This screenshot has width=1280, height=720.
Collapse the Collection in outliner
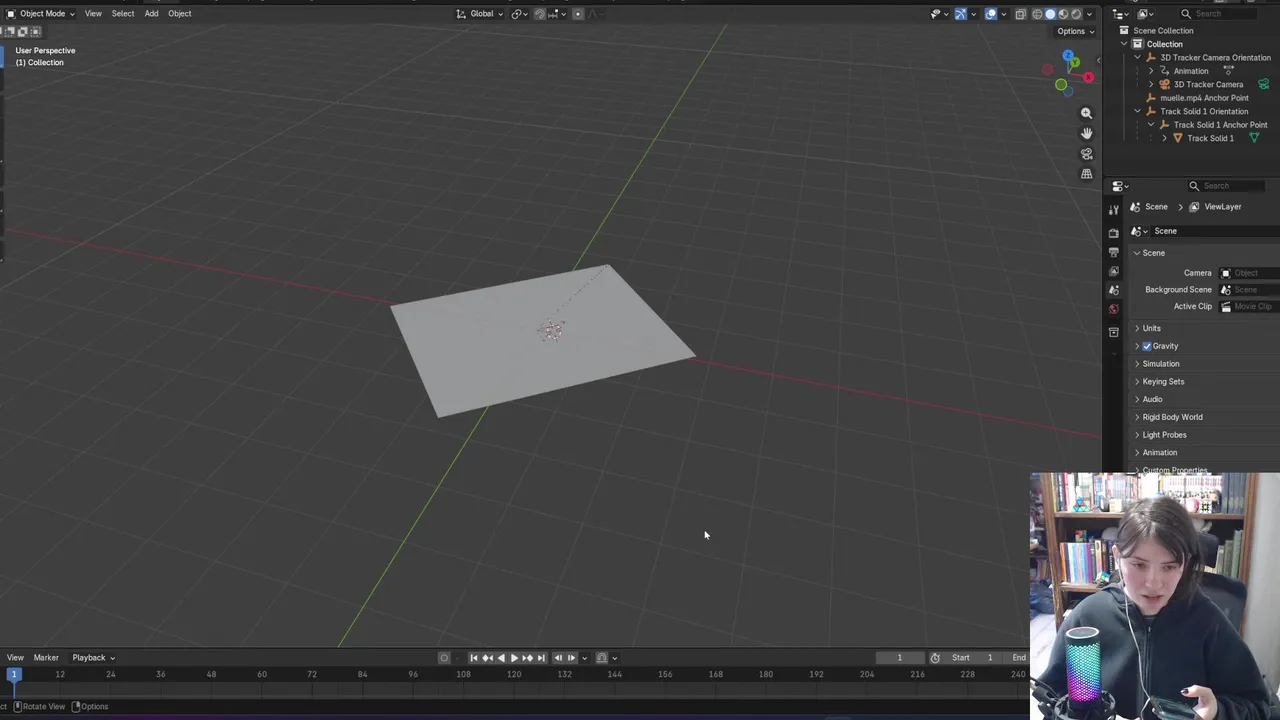(1125, 44)
